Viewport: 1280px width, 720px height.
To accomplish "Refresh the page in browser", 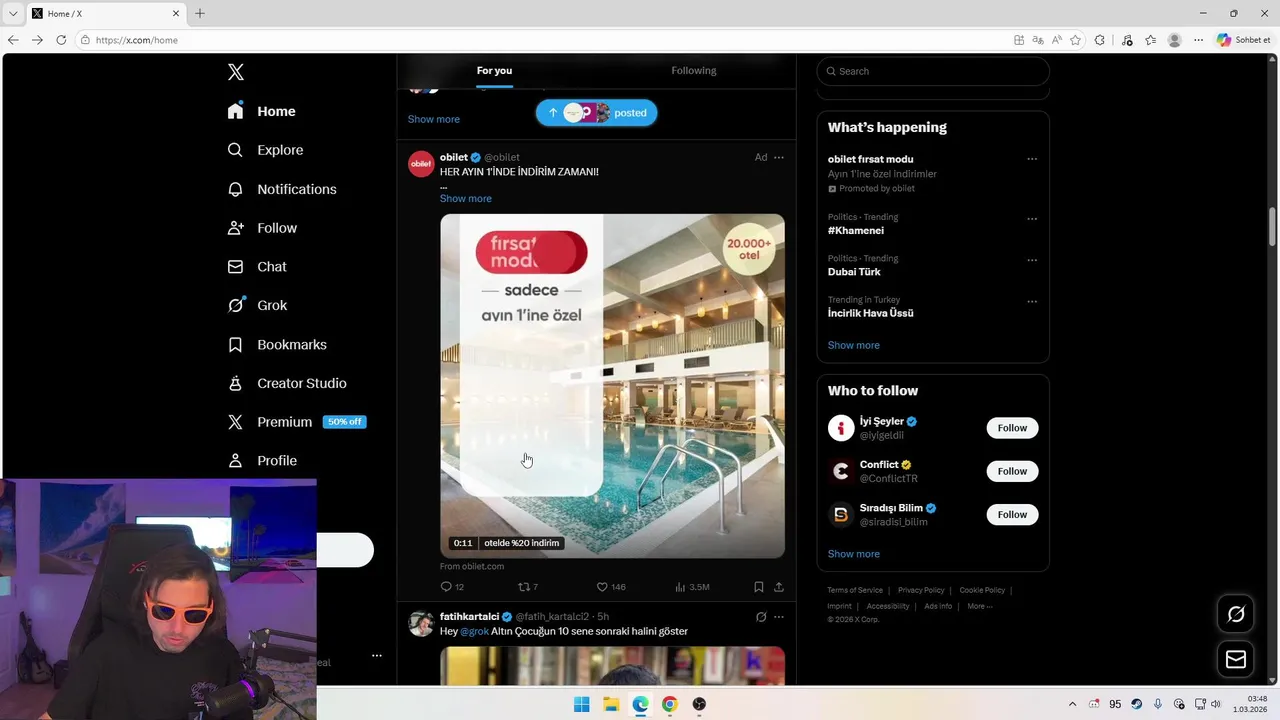I will tap(61, 40).
